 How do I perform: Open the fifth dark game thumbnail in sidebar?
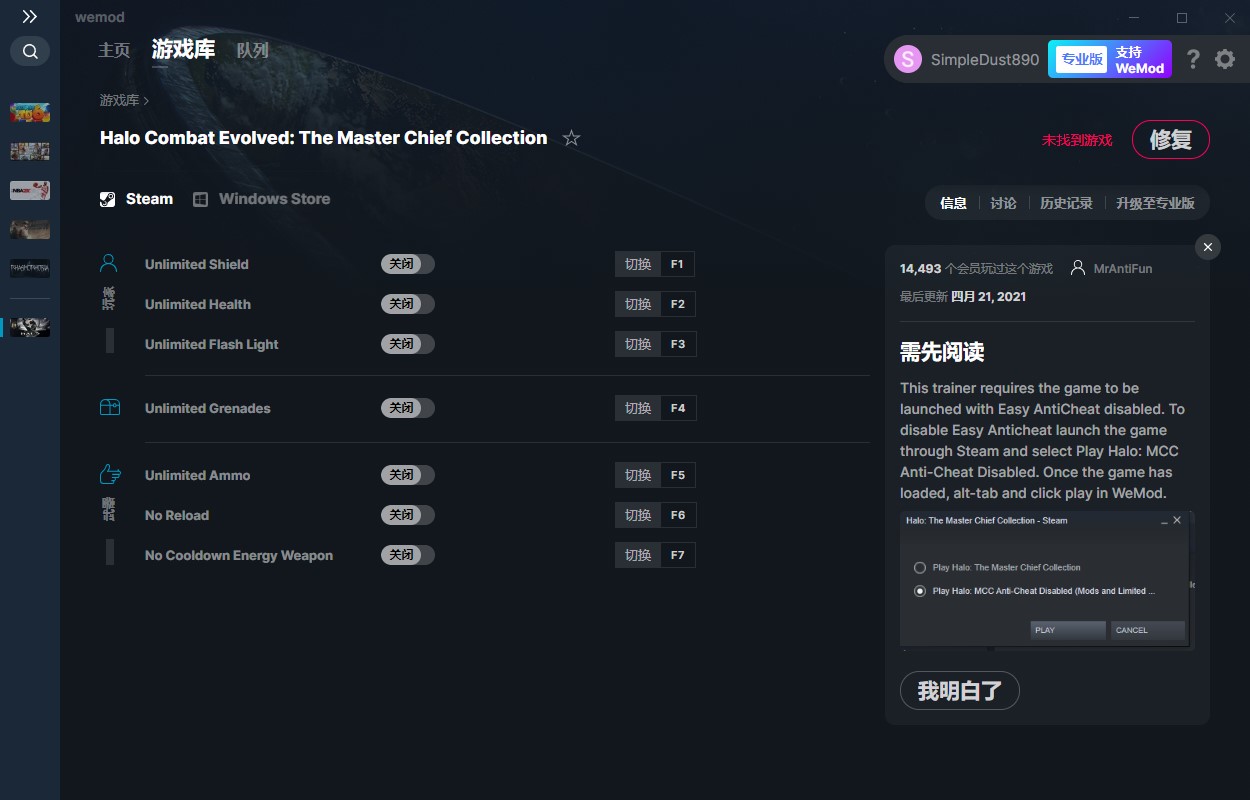click(30, 268)
